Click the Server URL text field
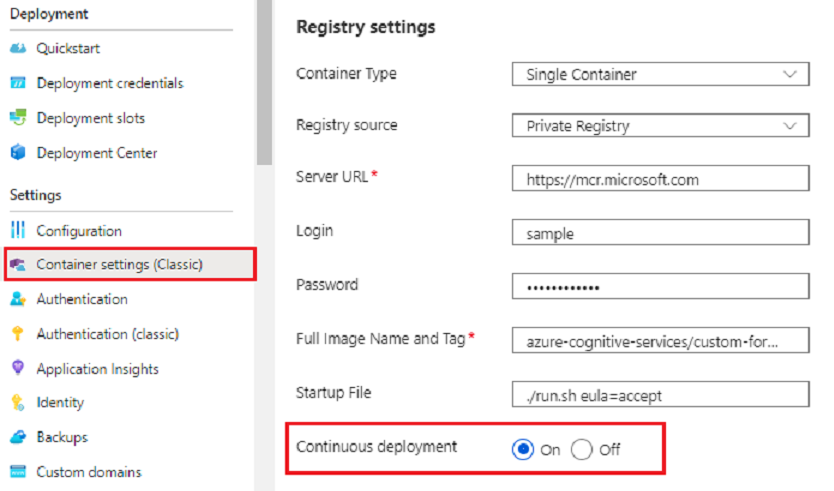 pos(660,180)
